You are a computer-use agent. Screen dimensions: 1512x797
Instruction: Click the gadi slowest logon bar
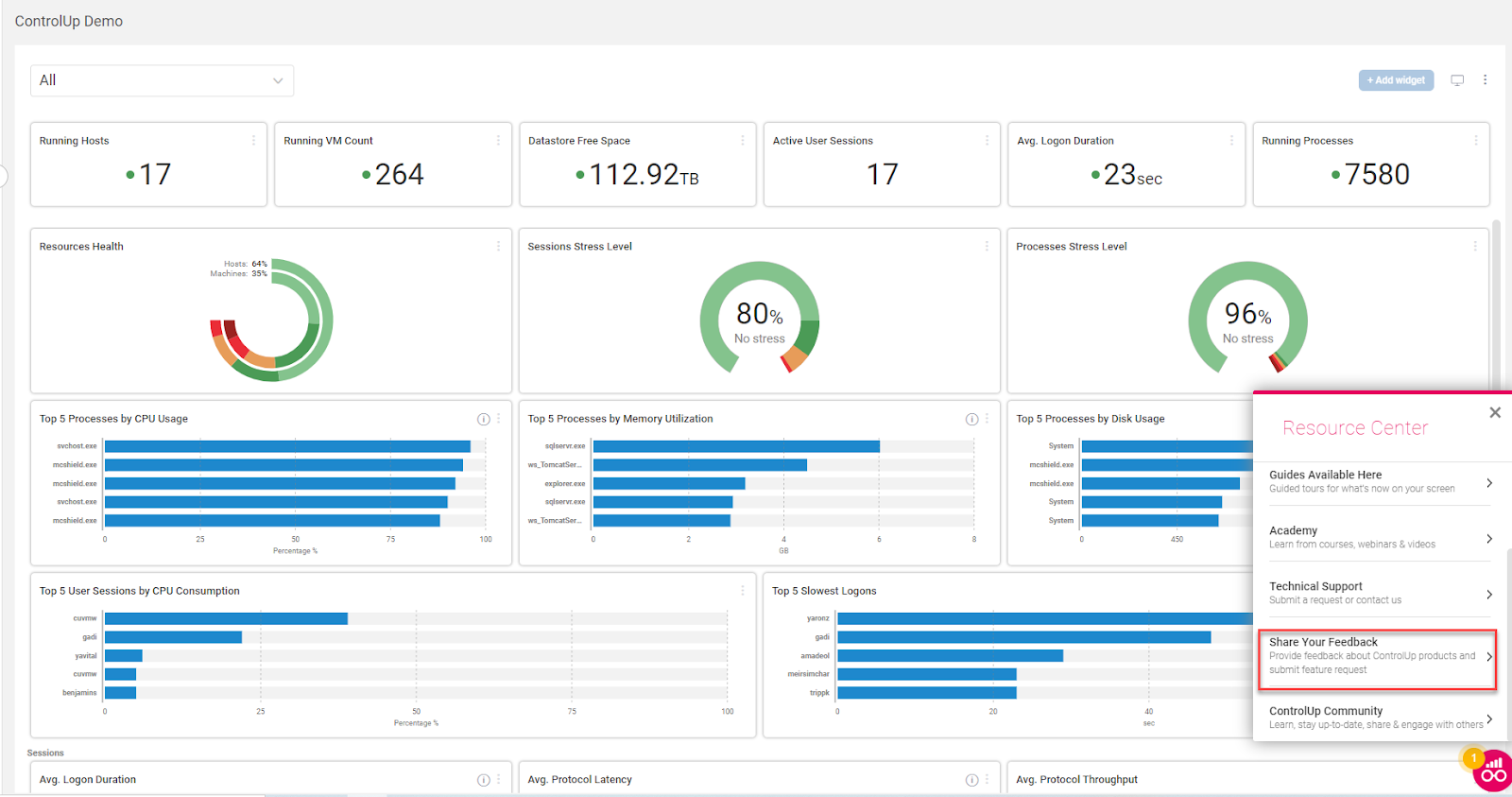click(1024, 637)
